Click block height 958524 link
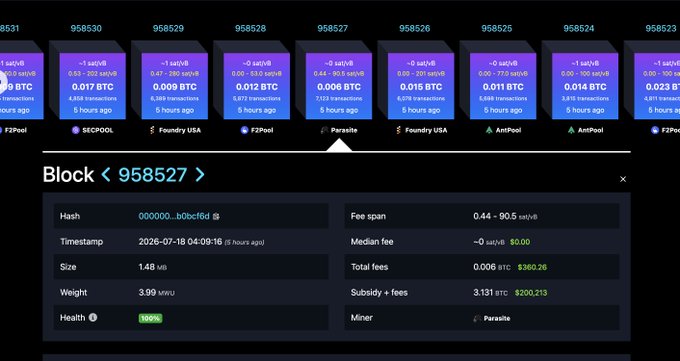This screenshot has width=680, height=361. click(x=579, y=29)
